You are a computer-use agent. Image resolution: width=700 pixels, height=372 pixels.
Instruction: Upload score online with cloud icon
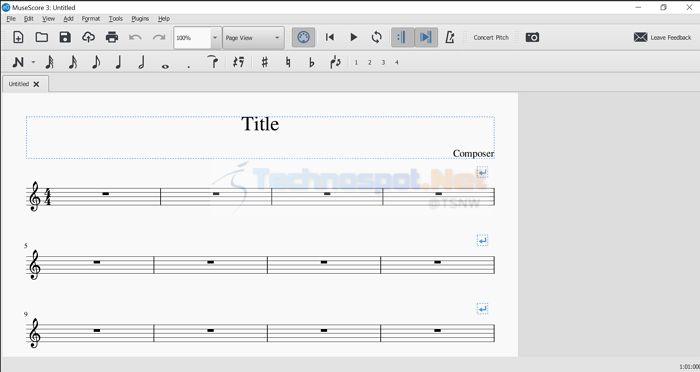(x=88, y=38)
